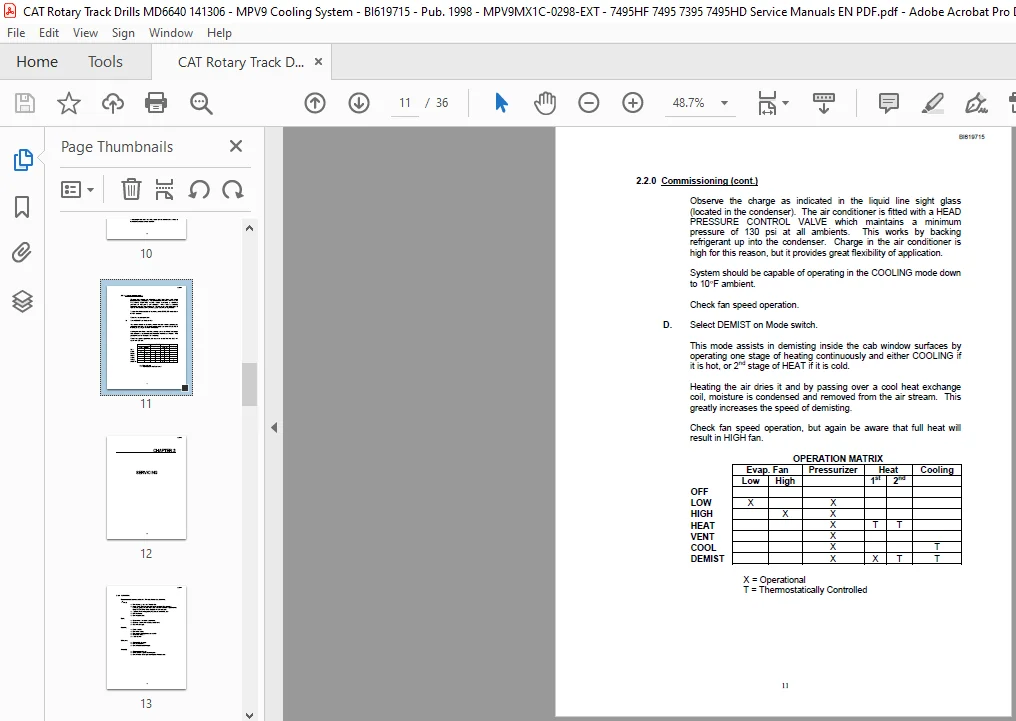Select the arrow Selection tool

click(502, 103)
